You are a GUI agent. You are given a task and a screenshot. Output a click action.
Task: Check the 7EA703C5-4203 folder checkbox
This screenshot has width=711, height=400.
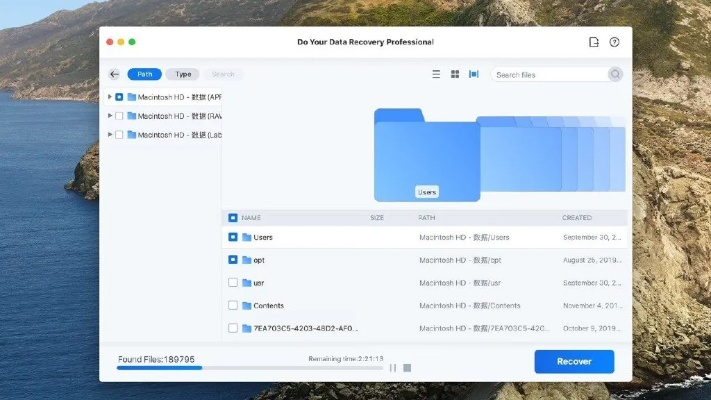coord(233,328)
